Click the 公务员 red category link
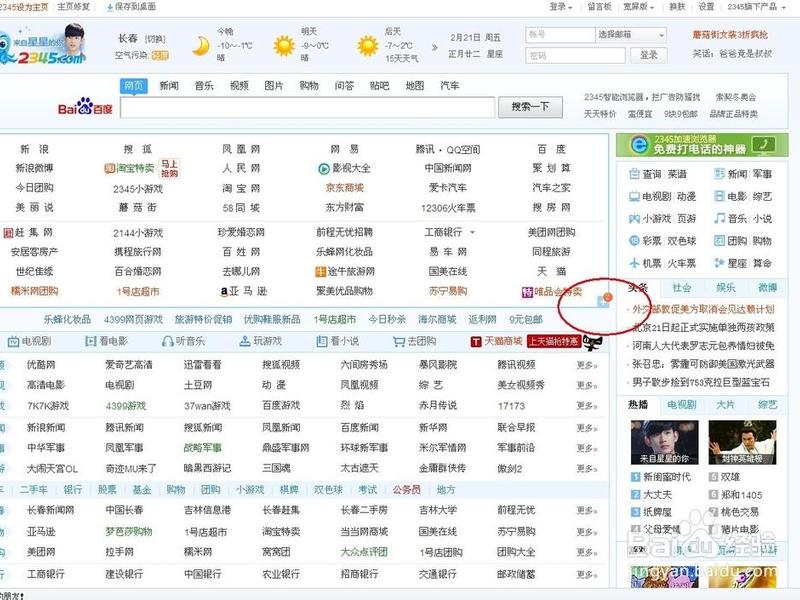The image size is (800, 600). tap(407, 490)
